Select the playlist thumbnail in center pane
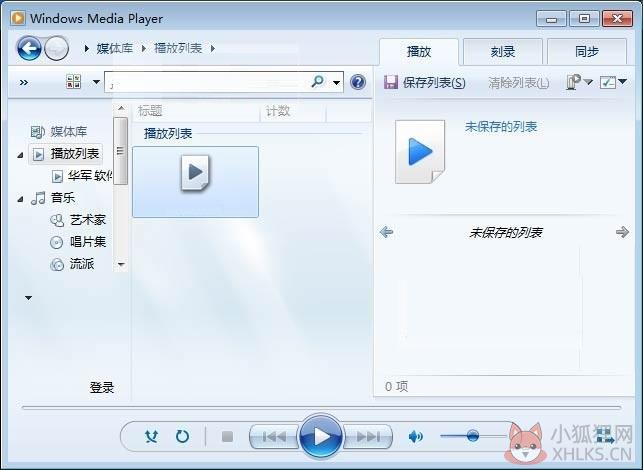Viewport: 643px width, 470px height. point(196,182)
